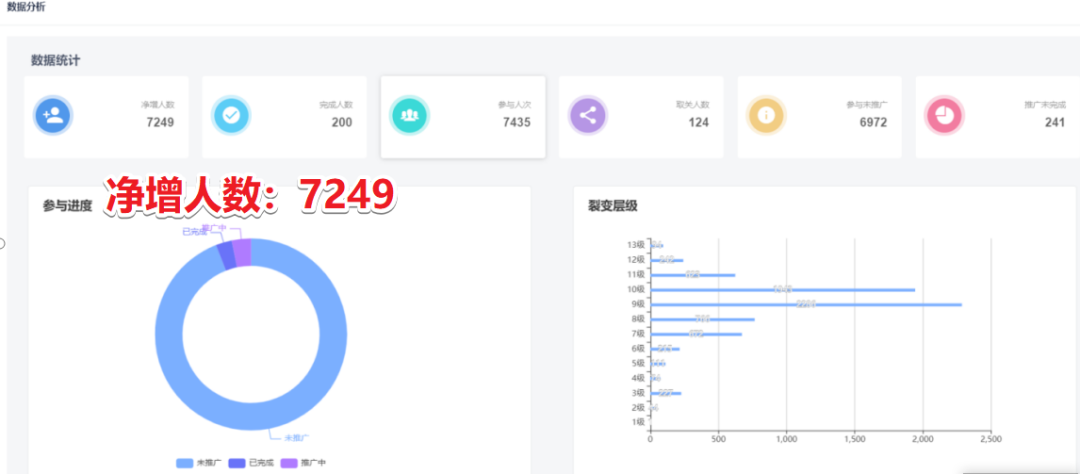Click the 2级 axis label
This screenshot has height=474, width=1080.
pyautogui.click(x=638, y=407)
